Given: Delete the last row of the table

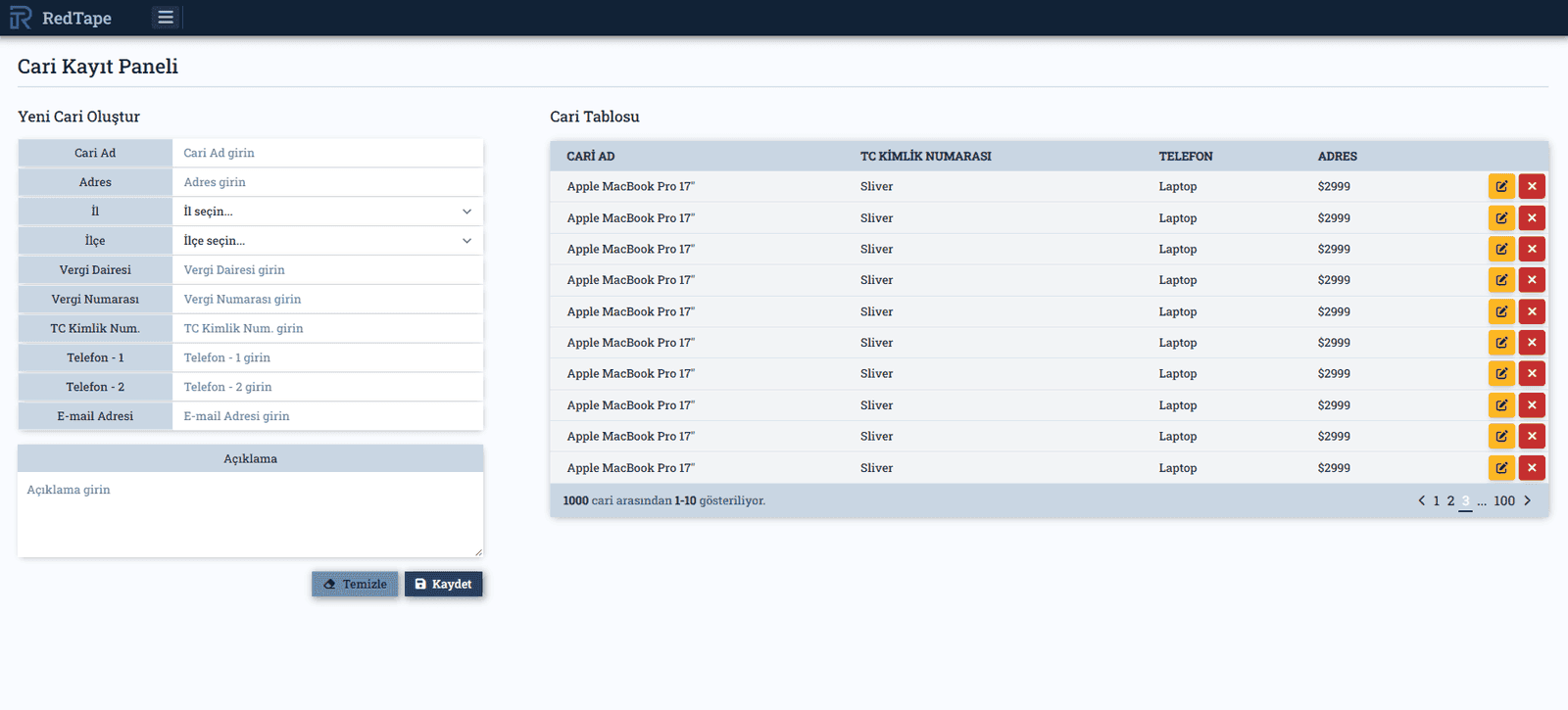Looking at the screenshot, I should 1532,467.
